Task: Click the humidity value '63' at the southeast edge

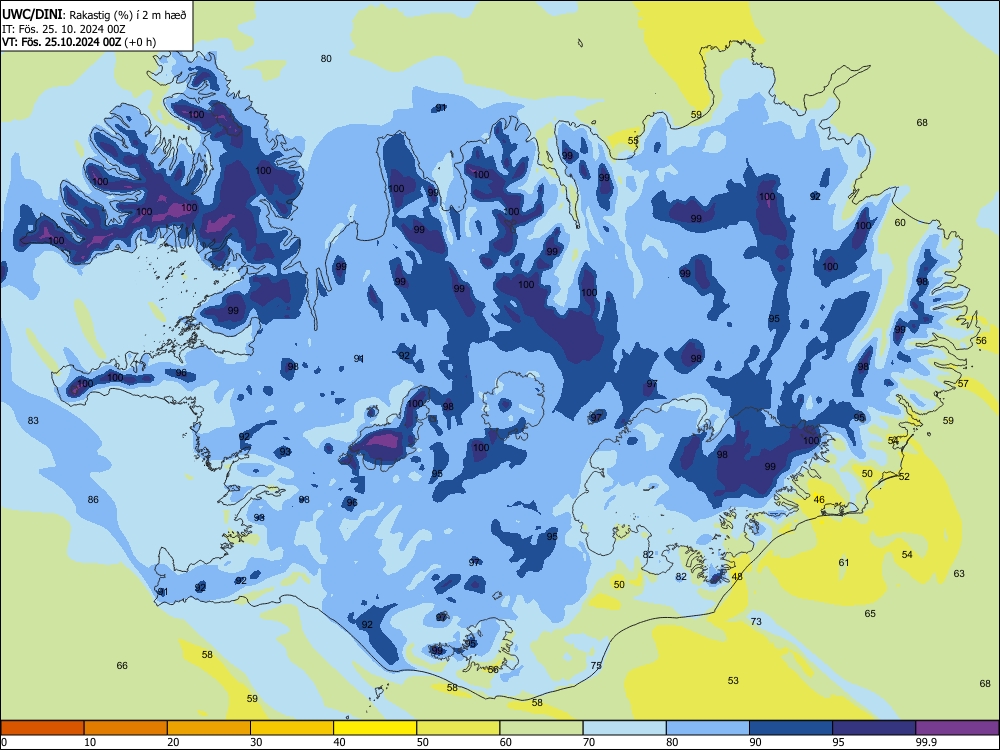Action: click(959, 574)
